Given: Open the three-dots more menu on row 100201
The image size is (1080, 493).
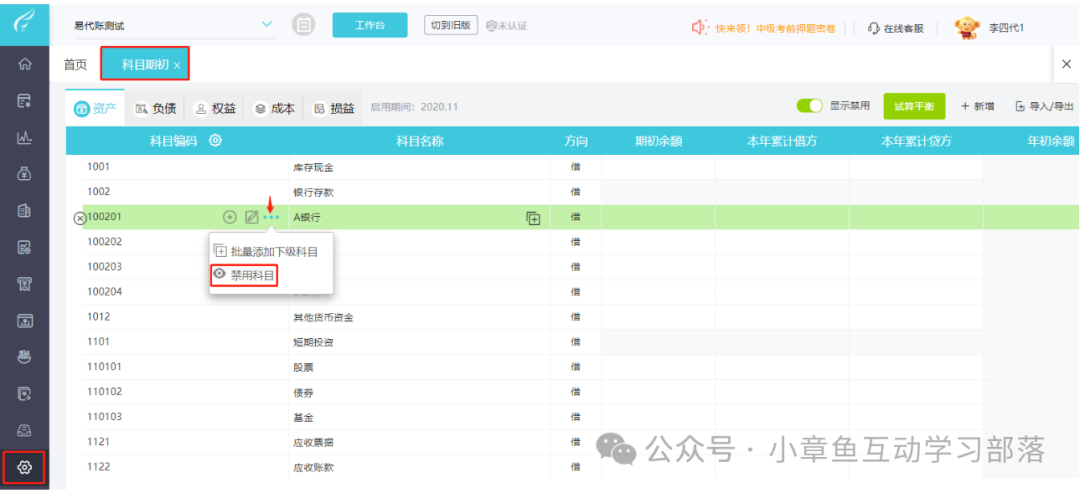Looking at the screenshot, I should click(x=271, y=217).
